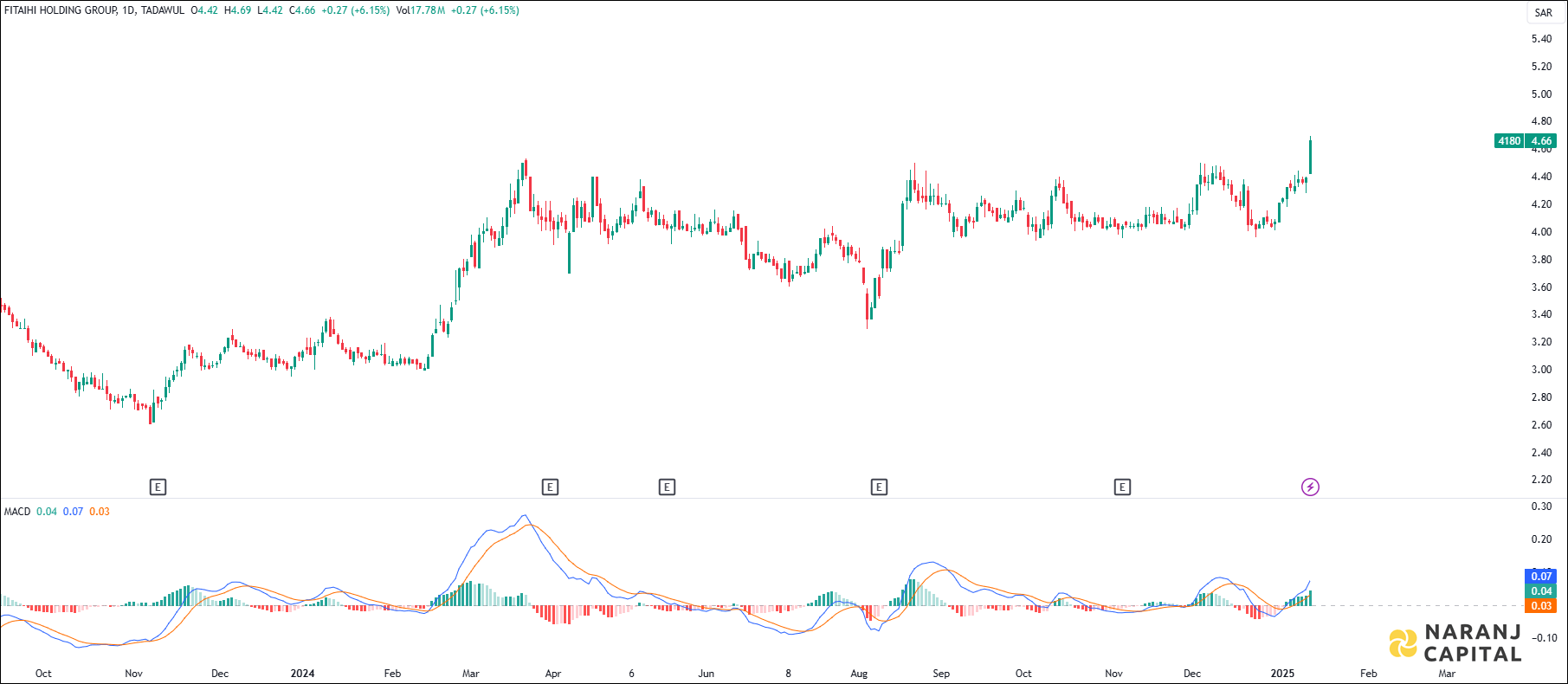Click the FITAIHI HOLDING GROUP chart title
Image resolution: width=1568 pixels, height=684 pixels.
click(x=61, y=10)
